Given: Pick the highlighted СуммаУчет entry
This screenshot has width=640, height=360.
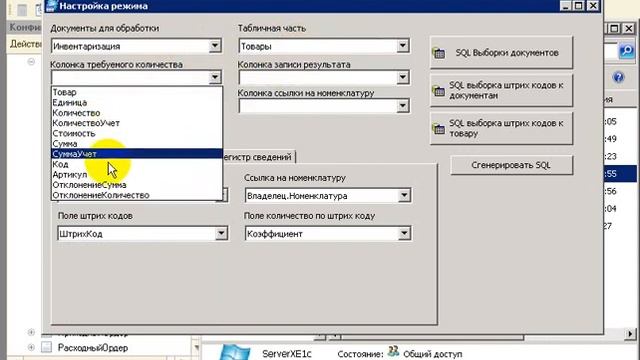Looking at the screenshot, I should click(137, 153).
